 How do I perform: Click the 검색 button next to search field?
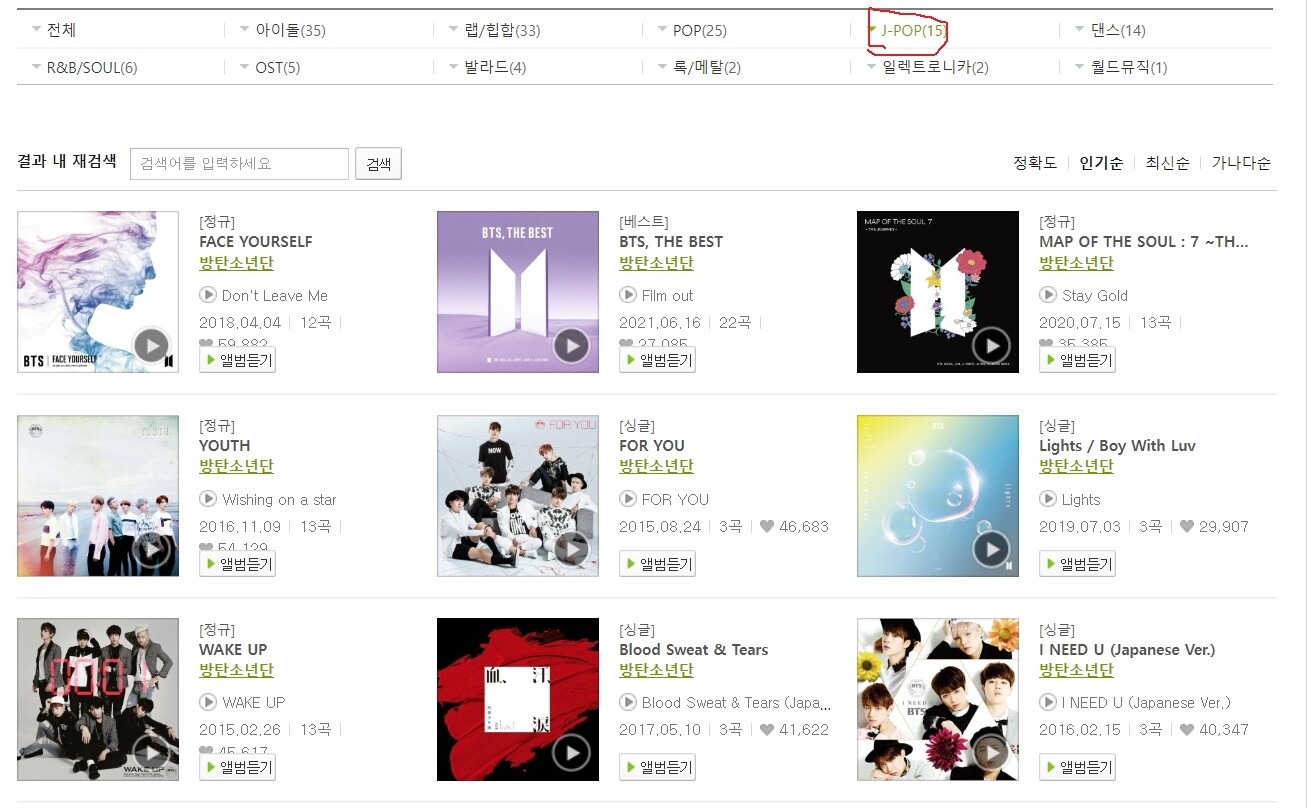(x=378, y=164)
